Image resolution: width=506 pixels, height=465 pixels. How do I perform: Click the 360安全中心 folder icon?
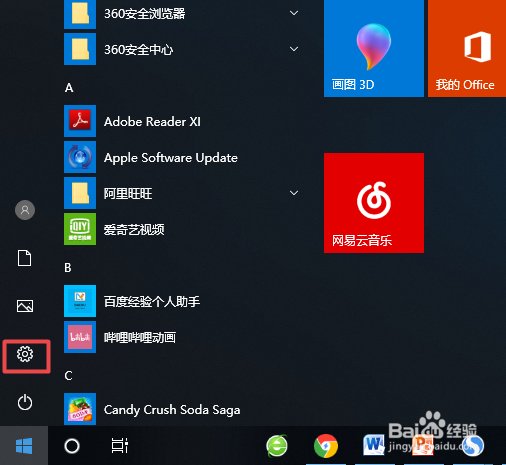[80, 49]
